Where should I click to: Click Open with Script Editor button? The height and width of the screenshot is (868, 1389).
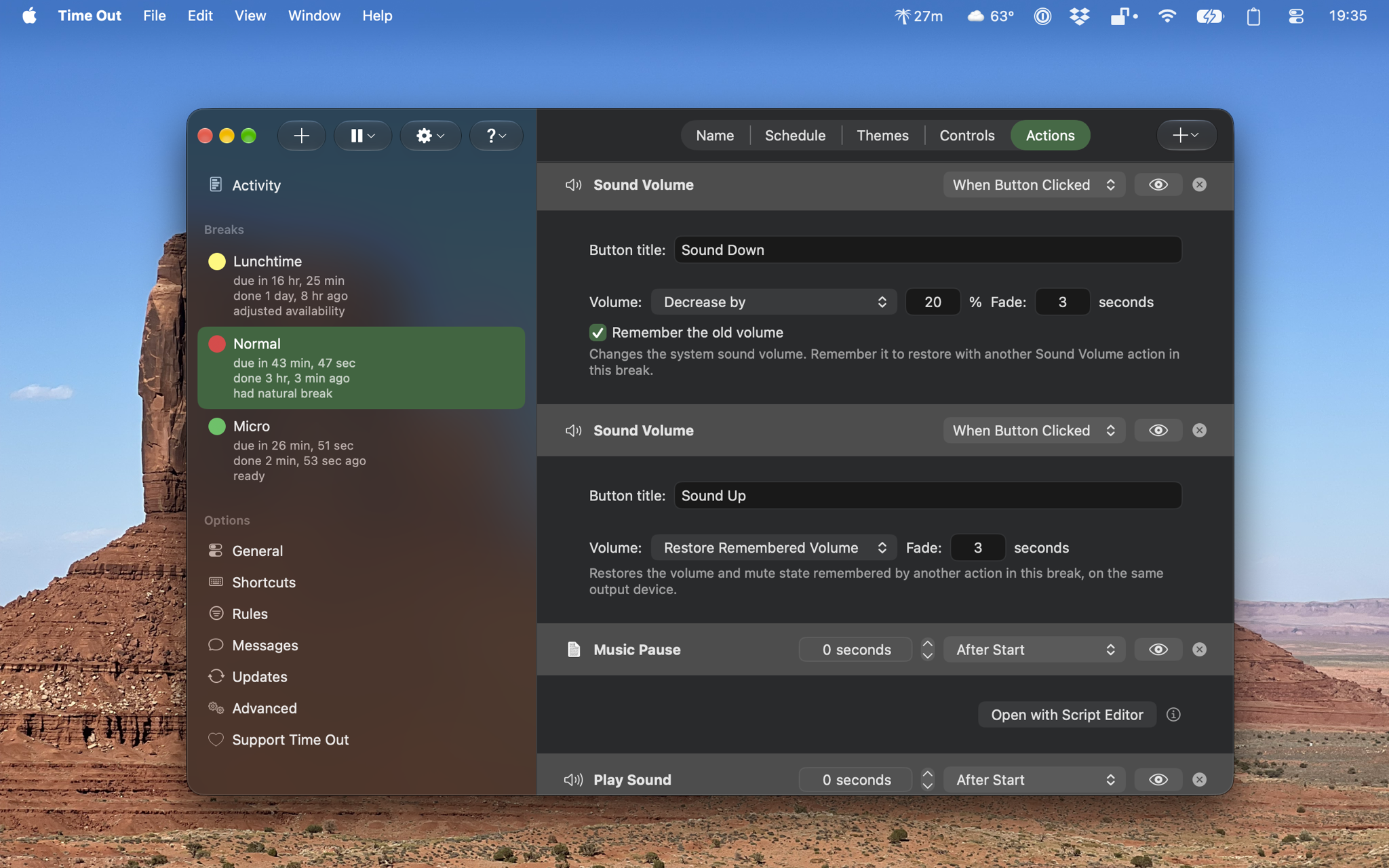[1067, 715]
